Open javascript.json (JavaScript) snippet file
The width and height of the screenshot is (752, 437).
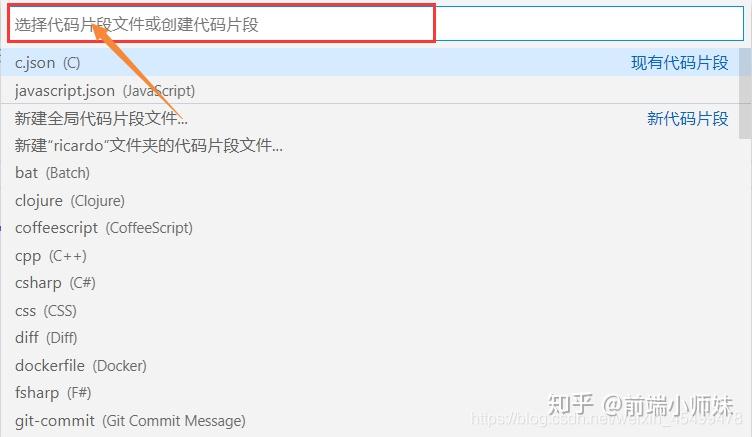pos(370,90)
